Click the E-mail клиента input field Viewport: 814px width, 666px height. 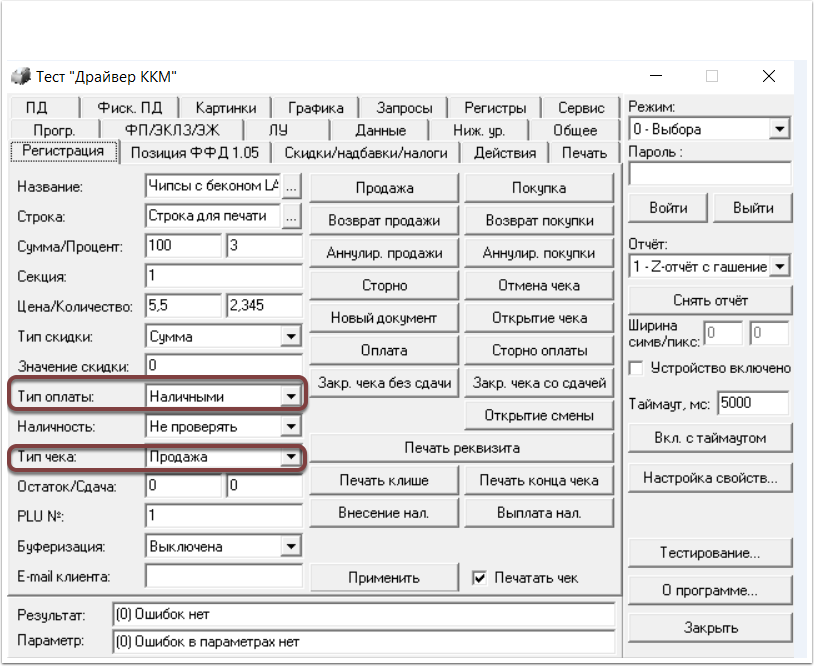coord(224,576)
